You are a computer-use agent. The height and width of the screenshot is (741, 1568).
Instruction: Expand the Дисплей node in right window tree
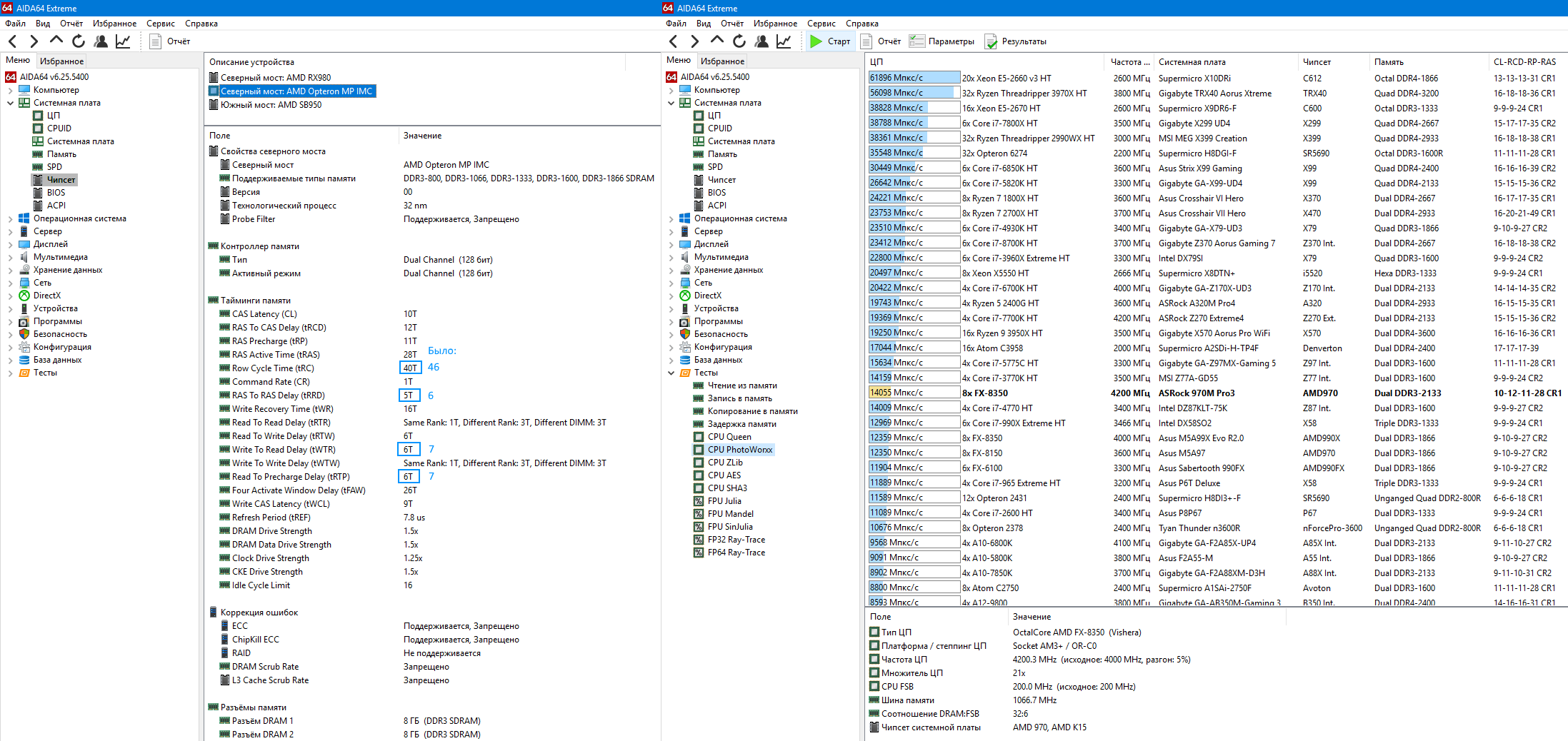pyautogui.click(x=671, y=244)
